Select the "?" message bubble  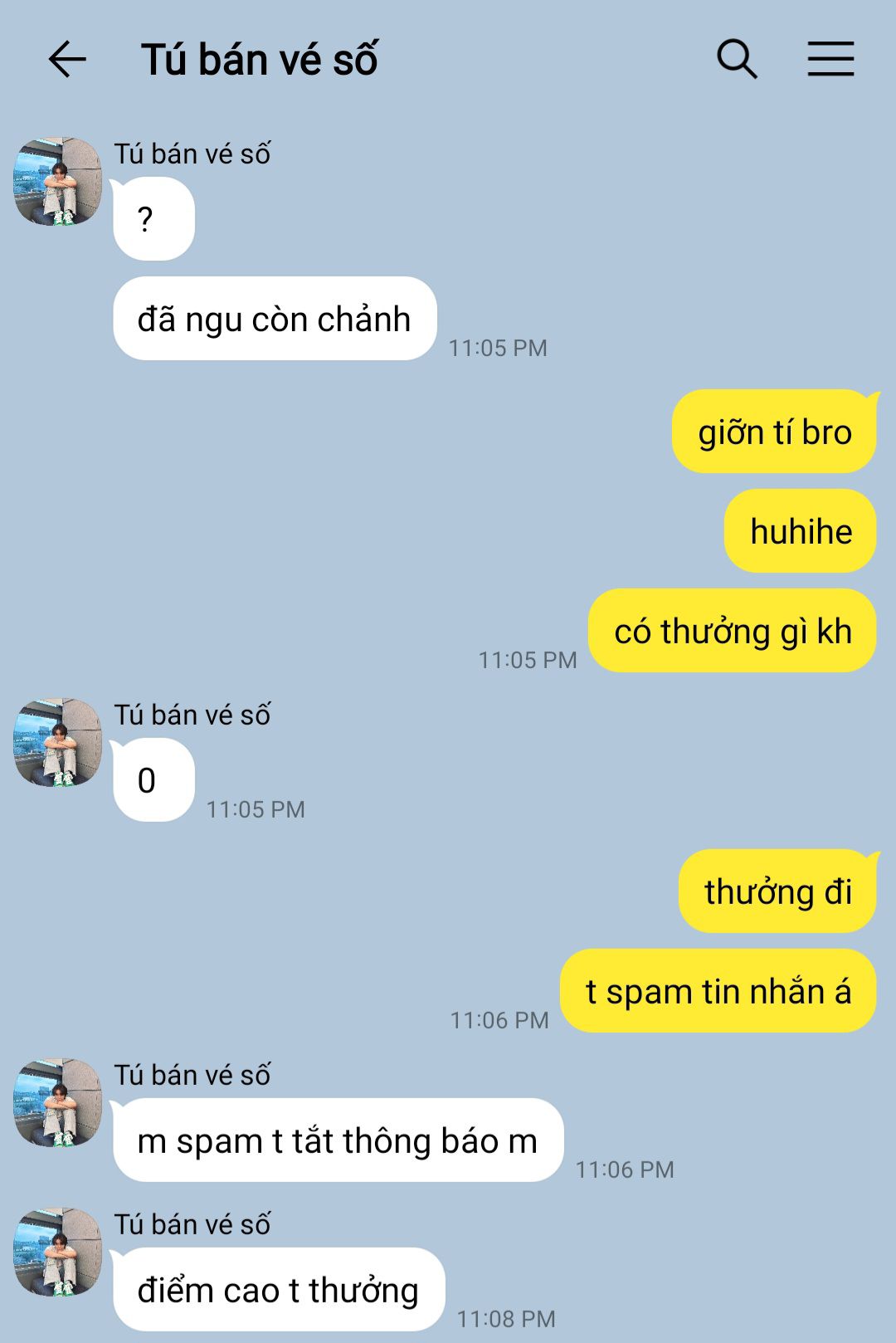point(153,219)
